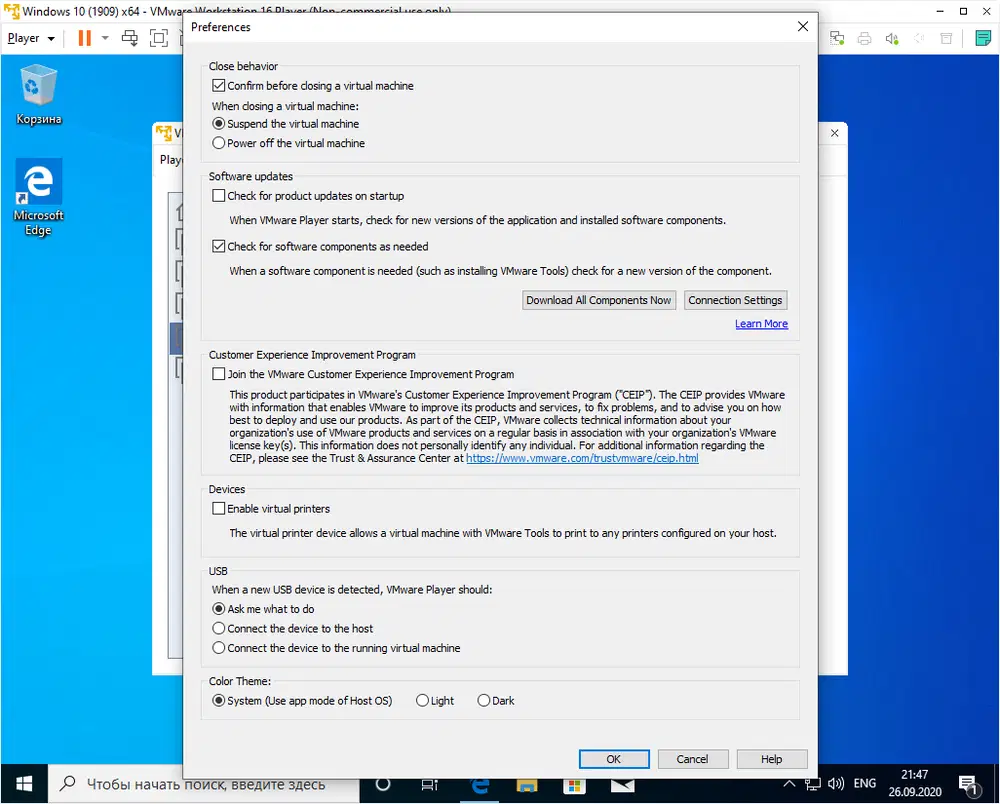
Task: Click the VMware Player title bar icon
Action: [11, 11]
